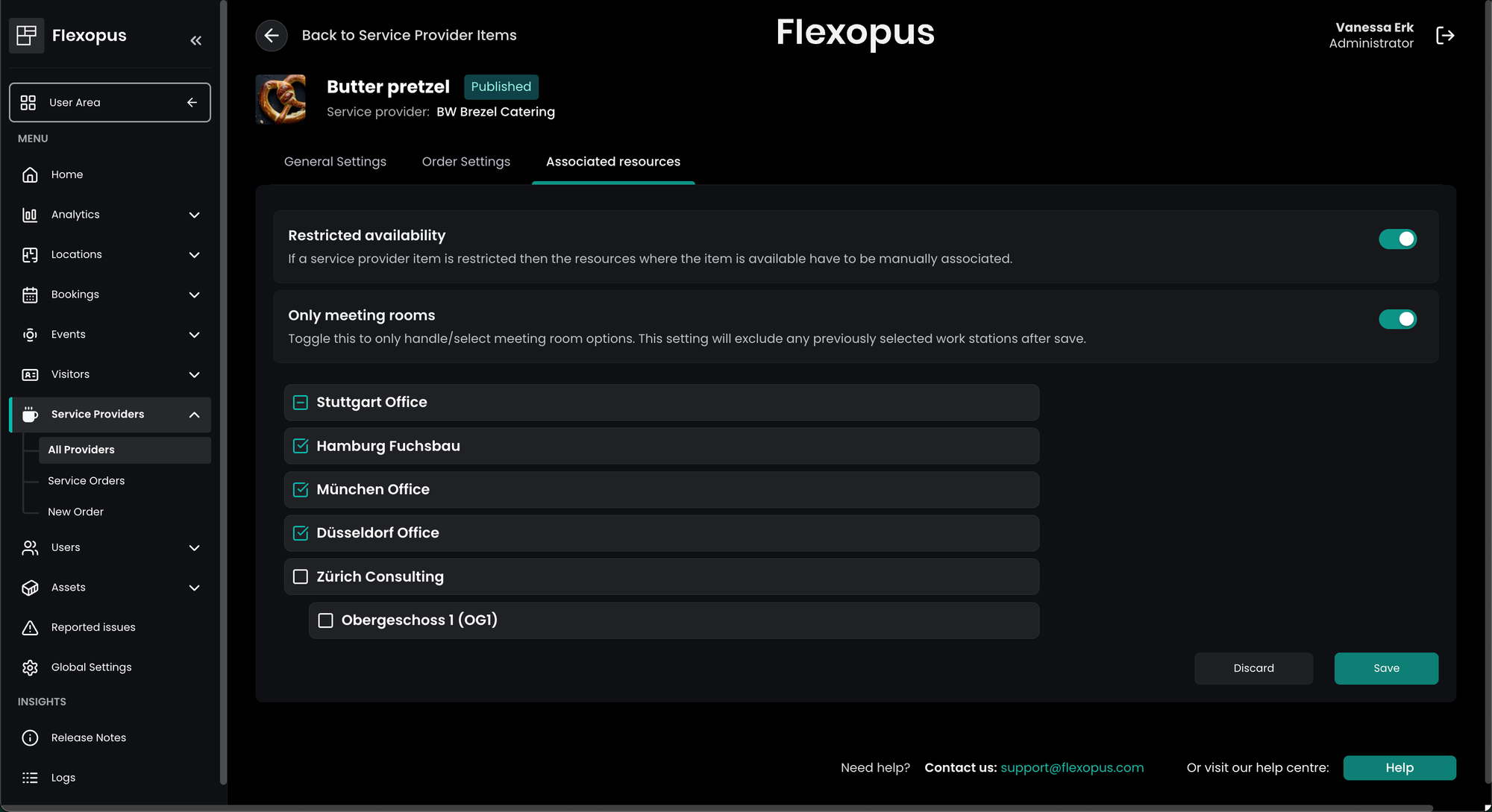Collapse sidebar with double-chevron icon
The image size is (1492, 812).
pyautogui.click(x=195, y=40)
